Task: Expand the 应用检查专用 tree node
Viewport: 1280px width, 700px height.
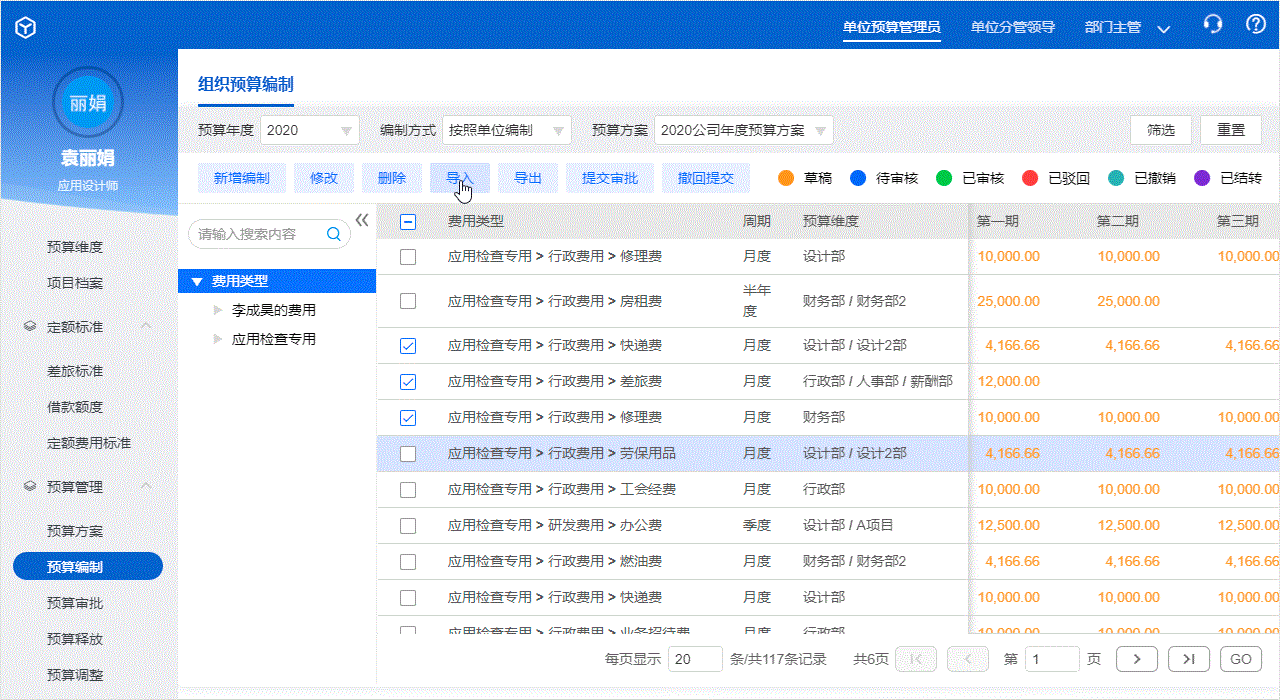Action: click(219, 339)
